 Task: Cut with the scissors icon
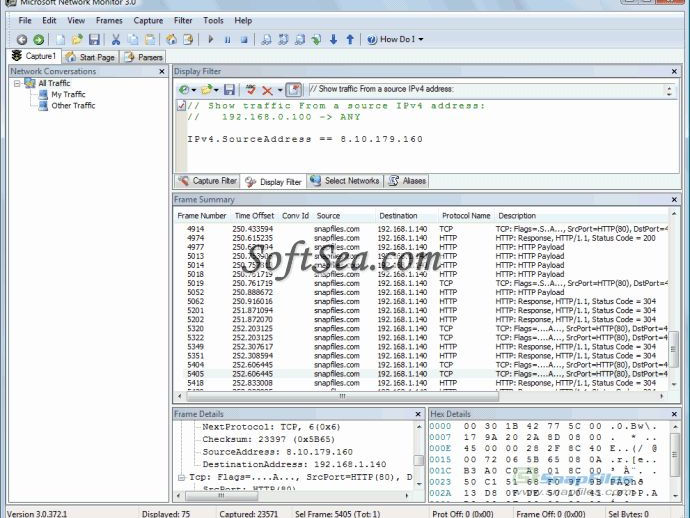[116, 40]
